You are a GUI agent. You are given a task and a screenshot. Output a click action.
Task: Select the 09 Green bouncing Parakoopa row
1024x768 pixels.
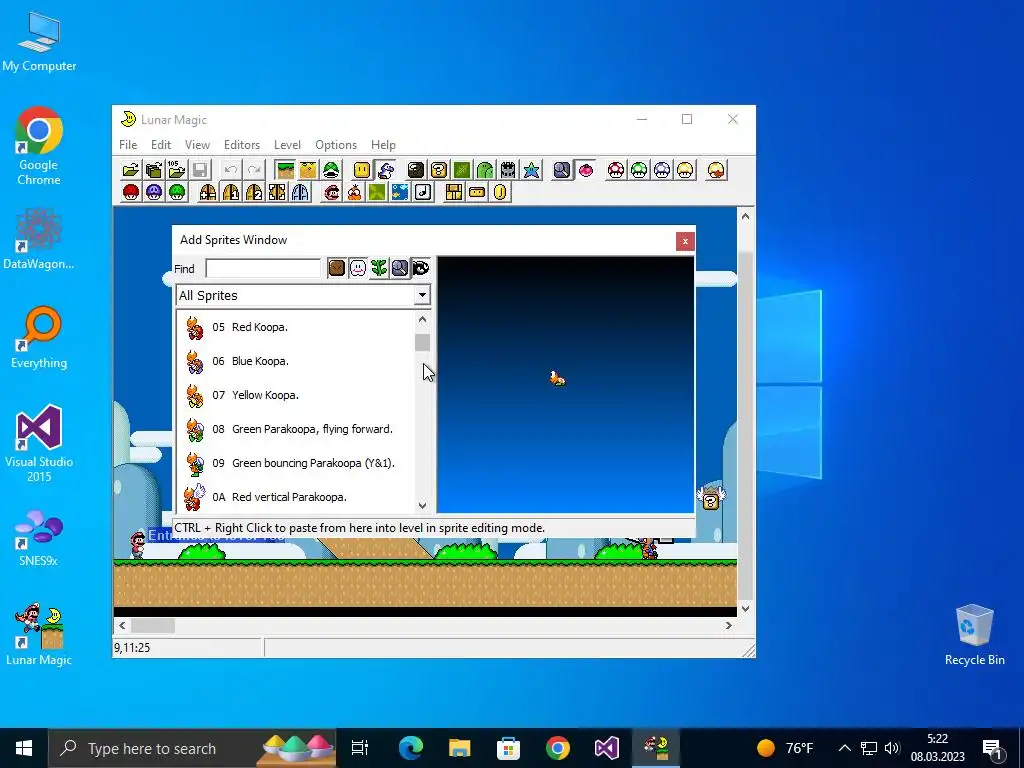296,463
